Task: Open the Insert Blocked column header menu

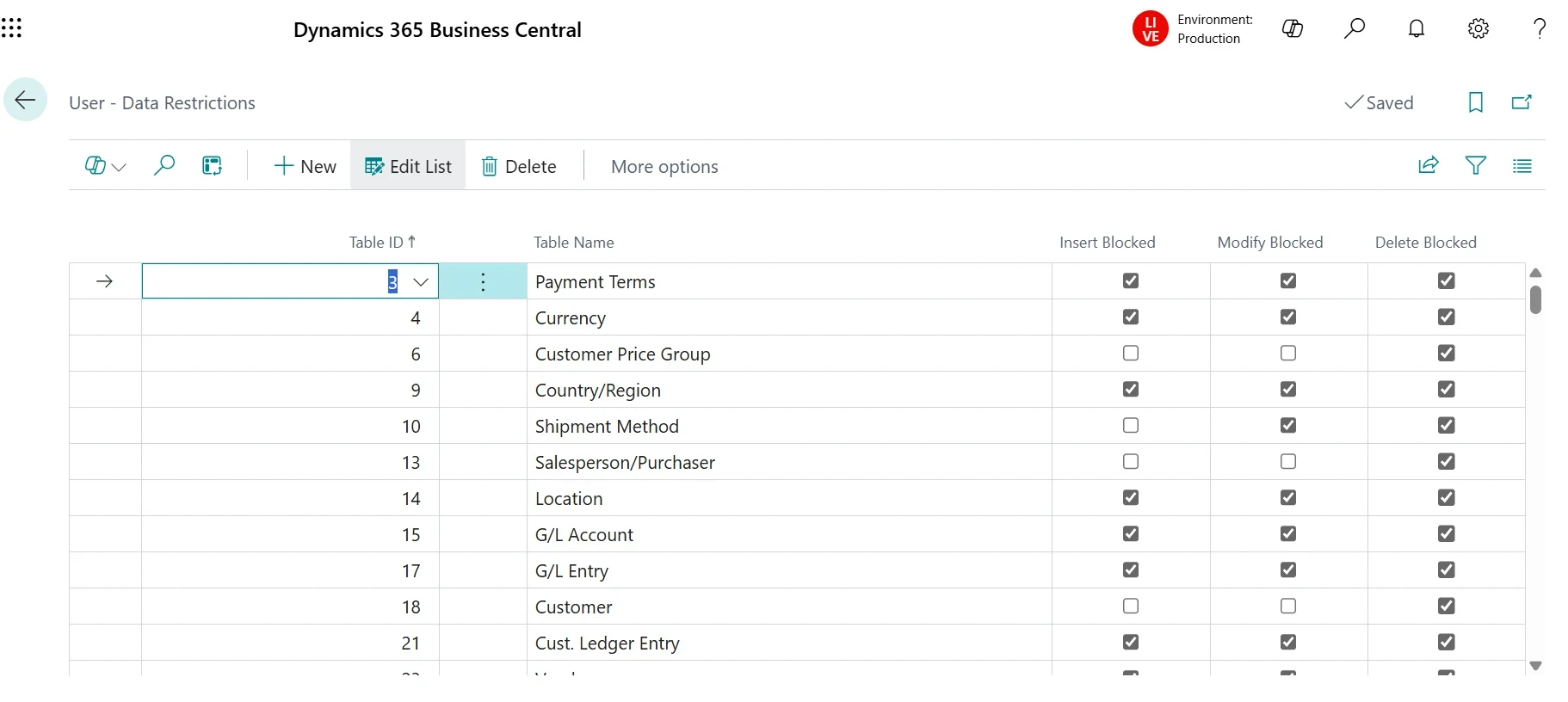Action: point(1107,243)
